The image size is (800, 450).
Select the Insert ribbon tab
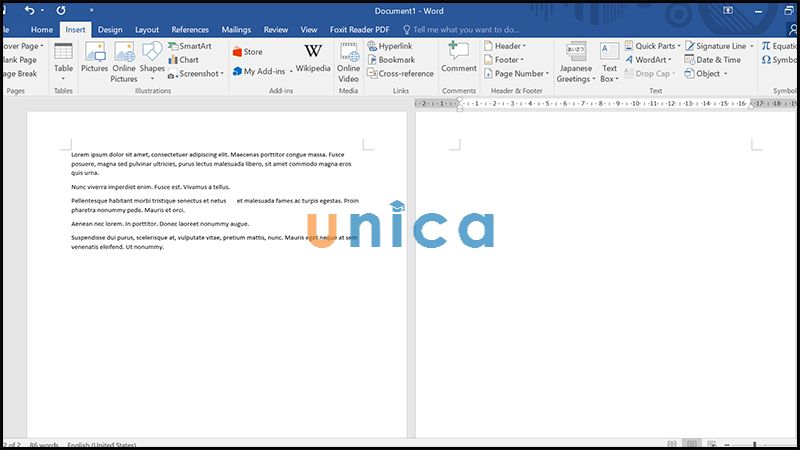pyautogui.click(x=76, y=30)
